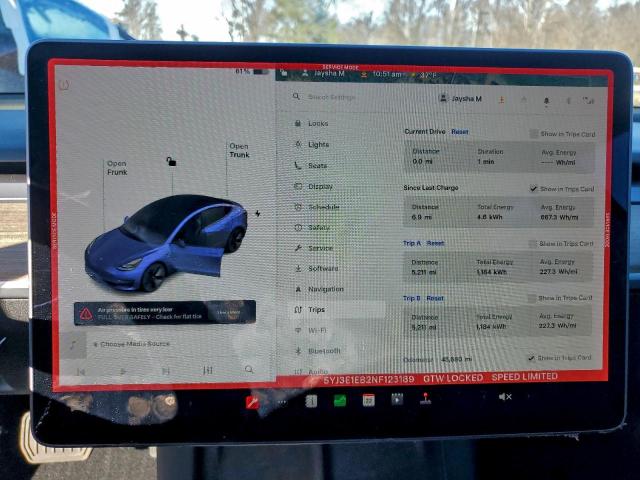The image size is (640, 480).
Task: Uncheck Odometer Show in Trips Card
Action: [531, 358]
